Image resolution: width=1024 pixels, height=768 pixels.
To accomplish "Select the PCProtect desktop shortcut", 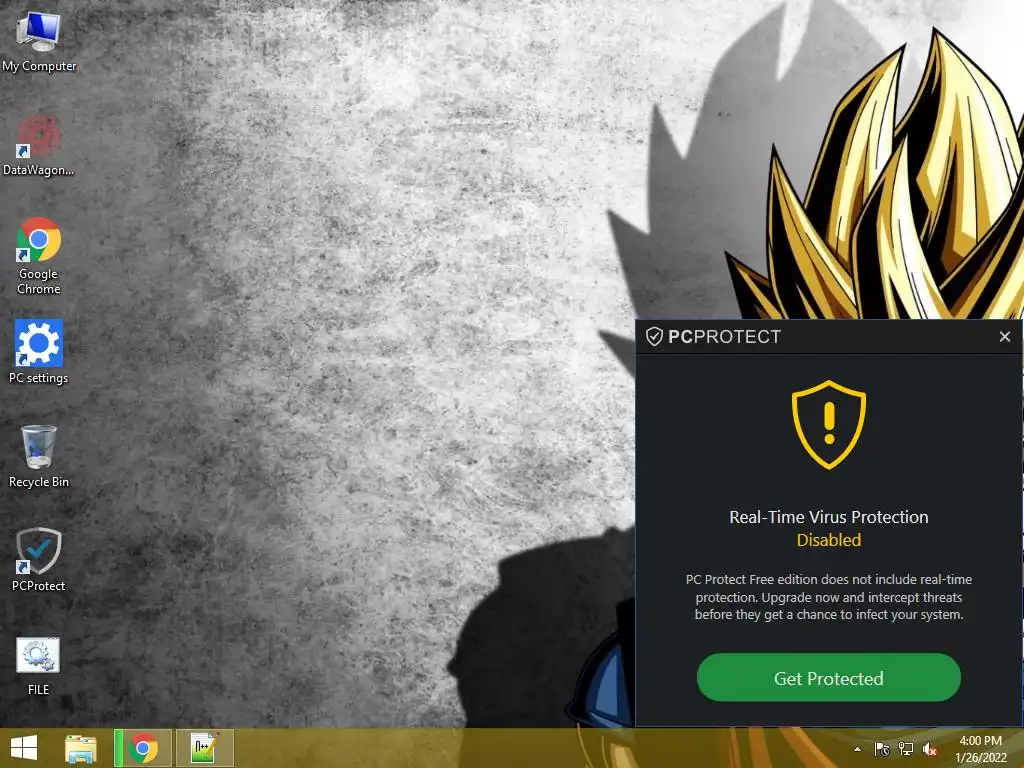I will click(x=39, y=560).
